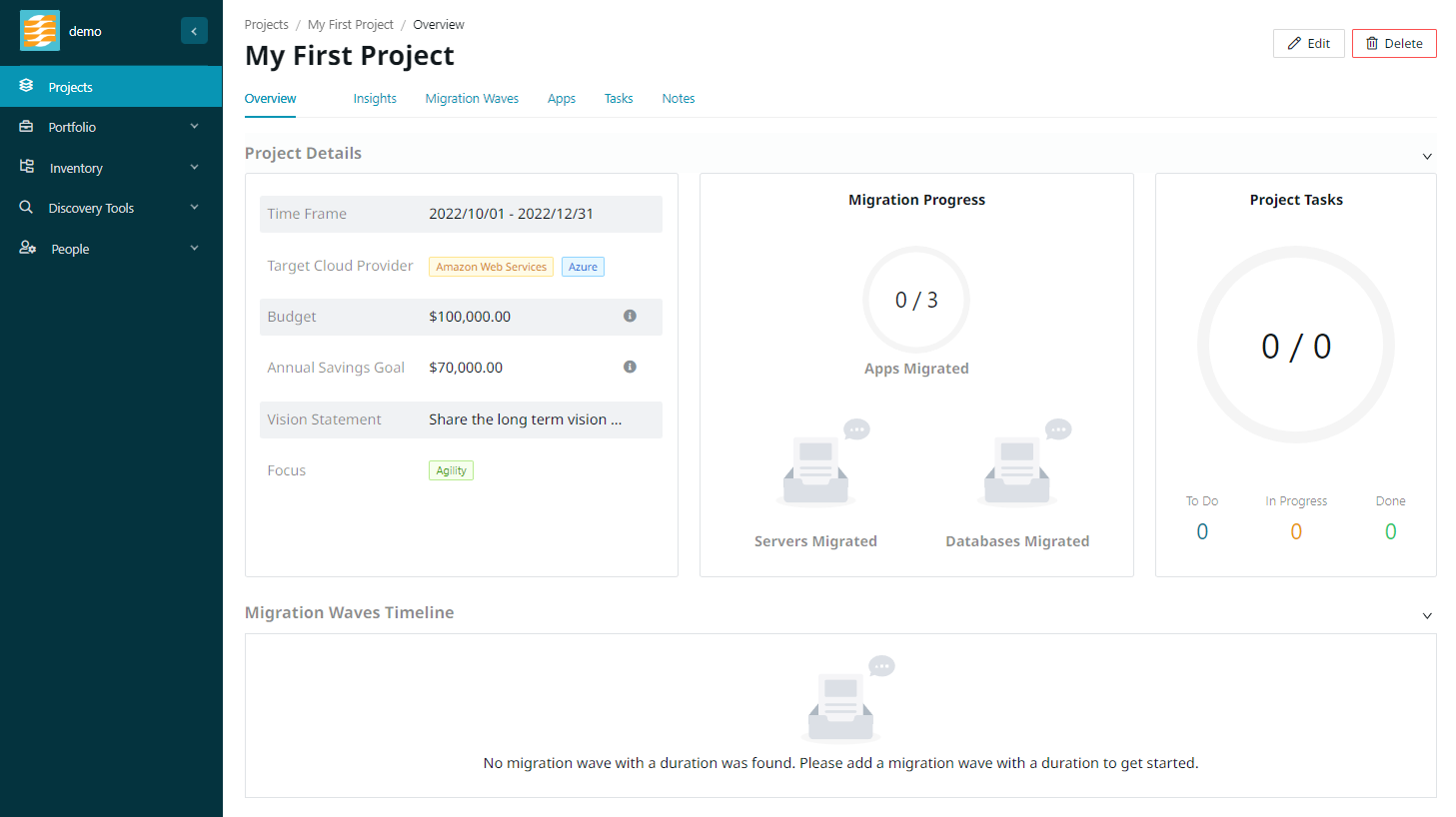1456x817 pixels.
Task: Expand the Portfolio menu chevron
Action: [194, 127]
